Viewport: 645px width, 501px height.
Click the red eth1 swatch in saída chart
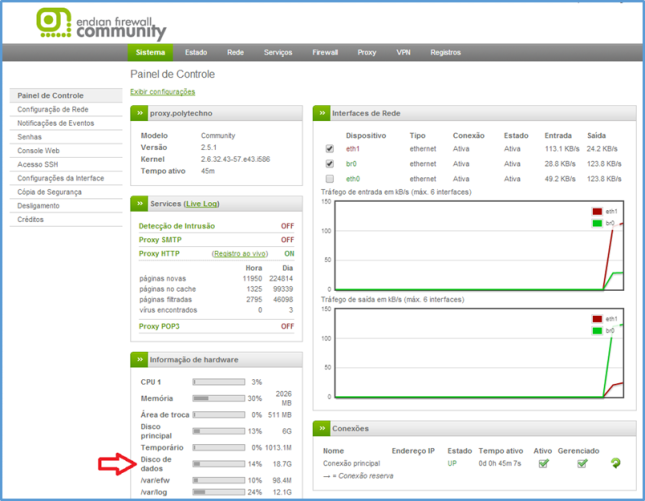[597, 319]
